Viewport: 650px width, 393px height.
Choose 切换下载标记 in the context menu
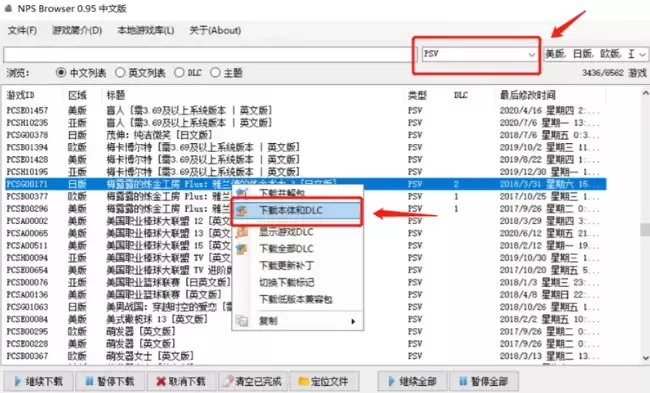point(297,282)
